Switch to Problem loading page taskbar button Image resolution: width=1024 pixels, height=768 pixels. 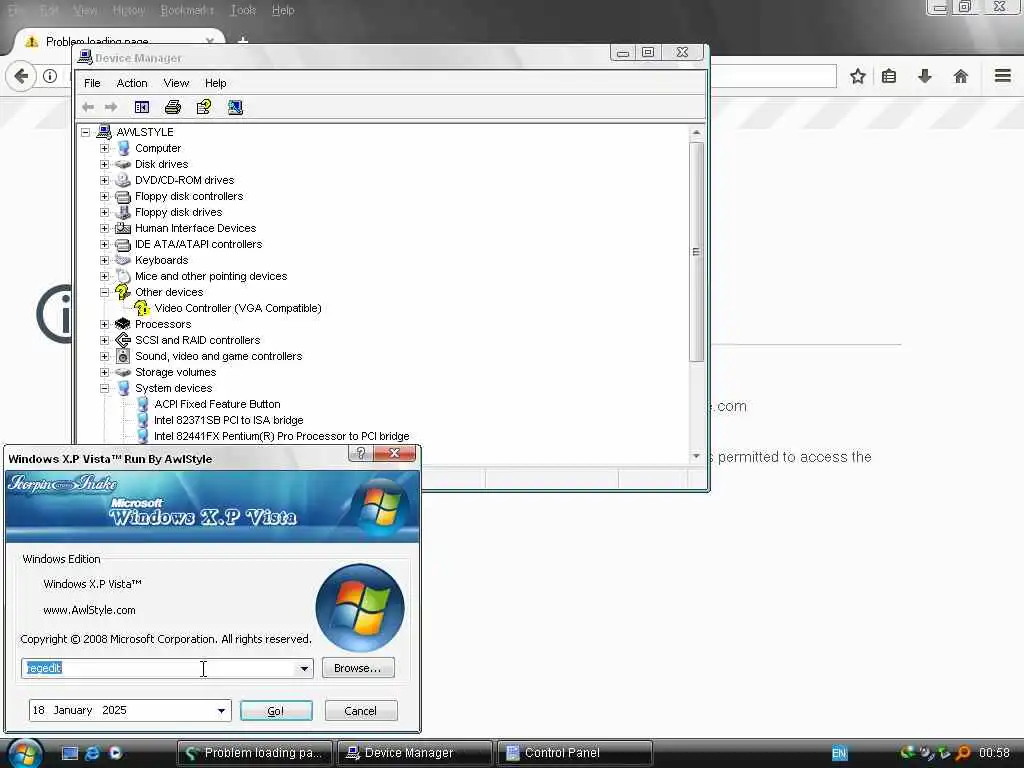(255, 753)
